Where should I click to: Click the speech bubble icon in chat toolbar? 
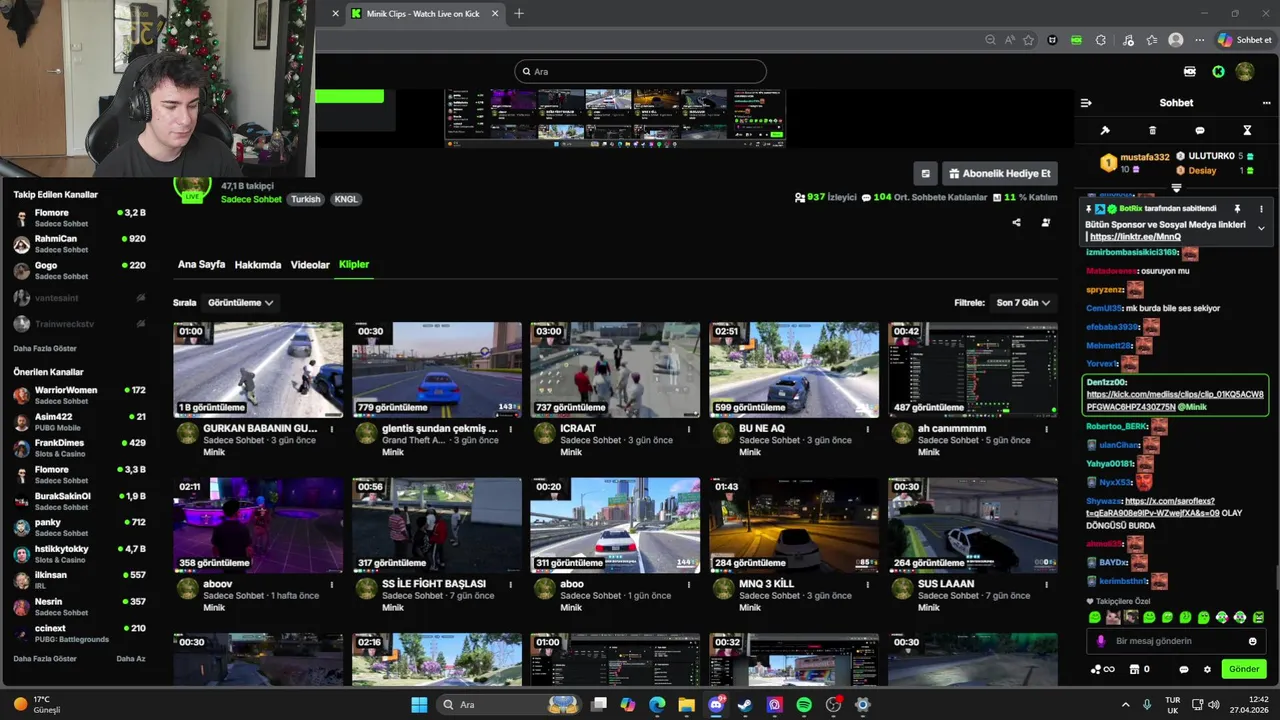point(1200,130)
